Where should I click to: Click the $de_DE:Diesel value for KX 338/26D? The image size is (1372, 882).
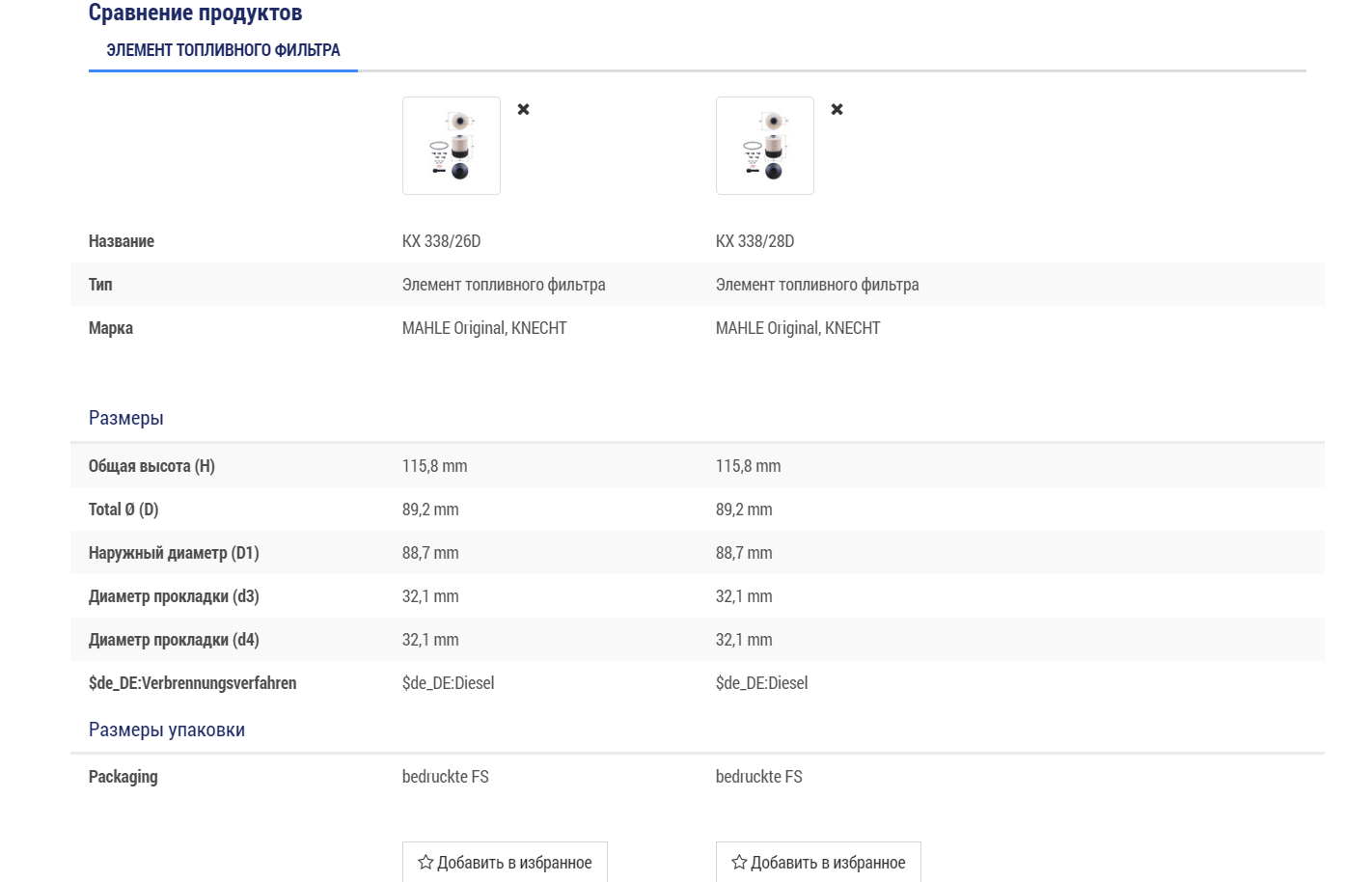click(449, 683)
